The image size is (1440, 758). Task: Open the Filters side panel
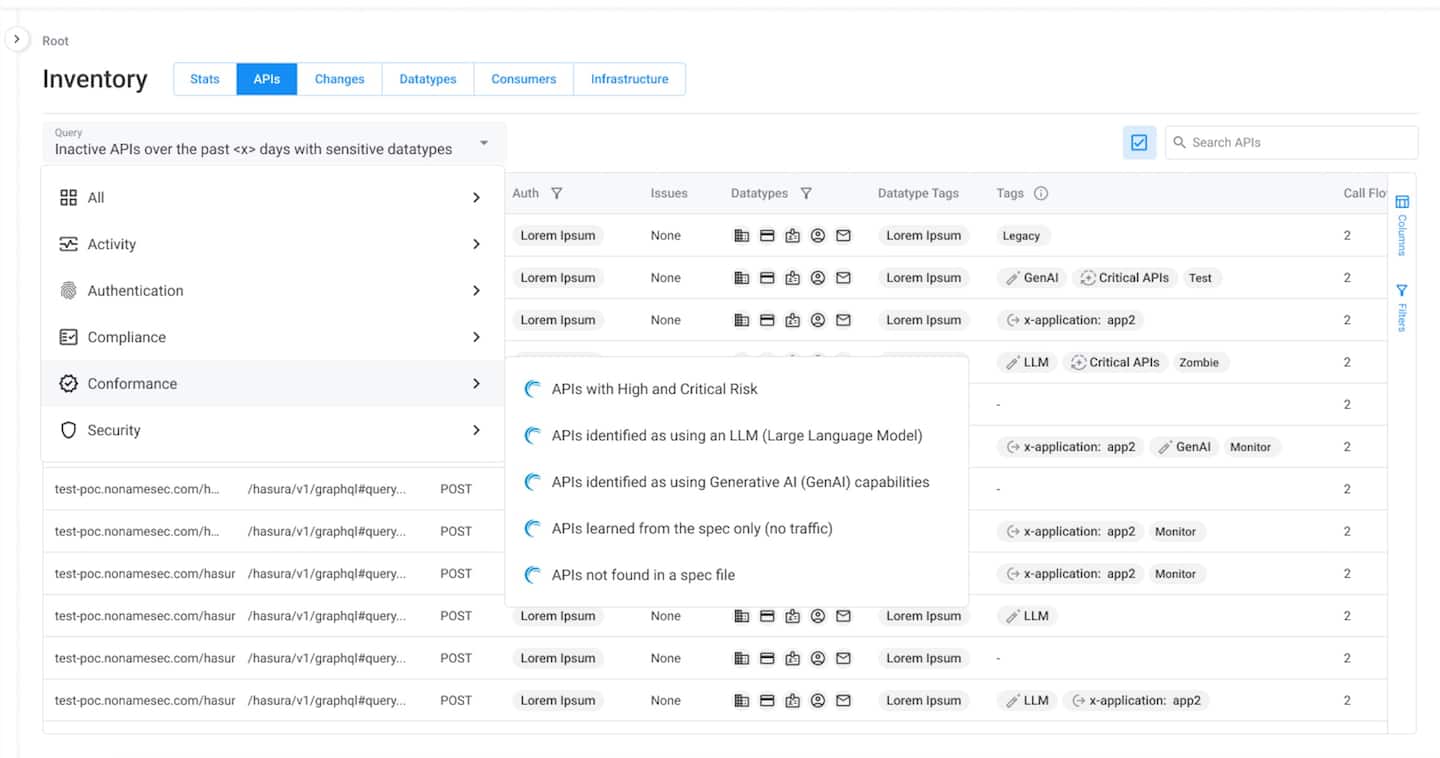point(1402,308)
